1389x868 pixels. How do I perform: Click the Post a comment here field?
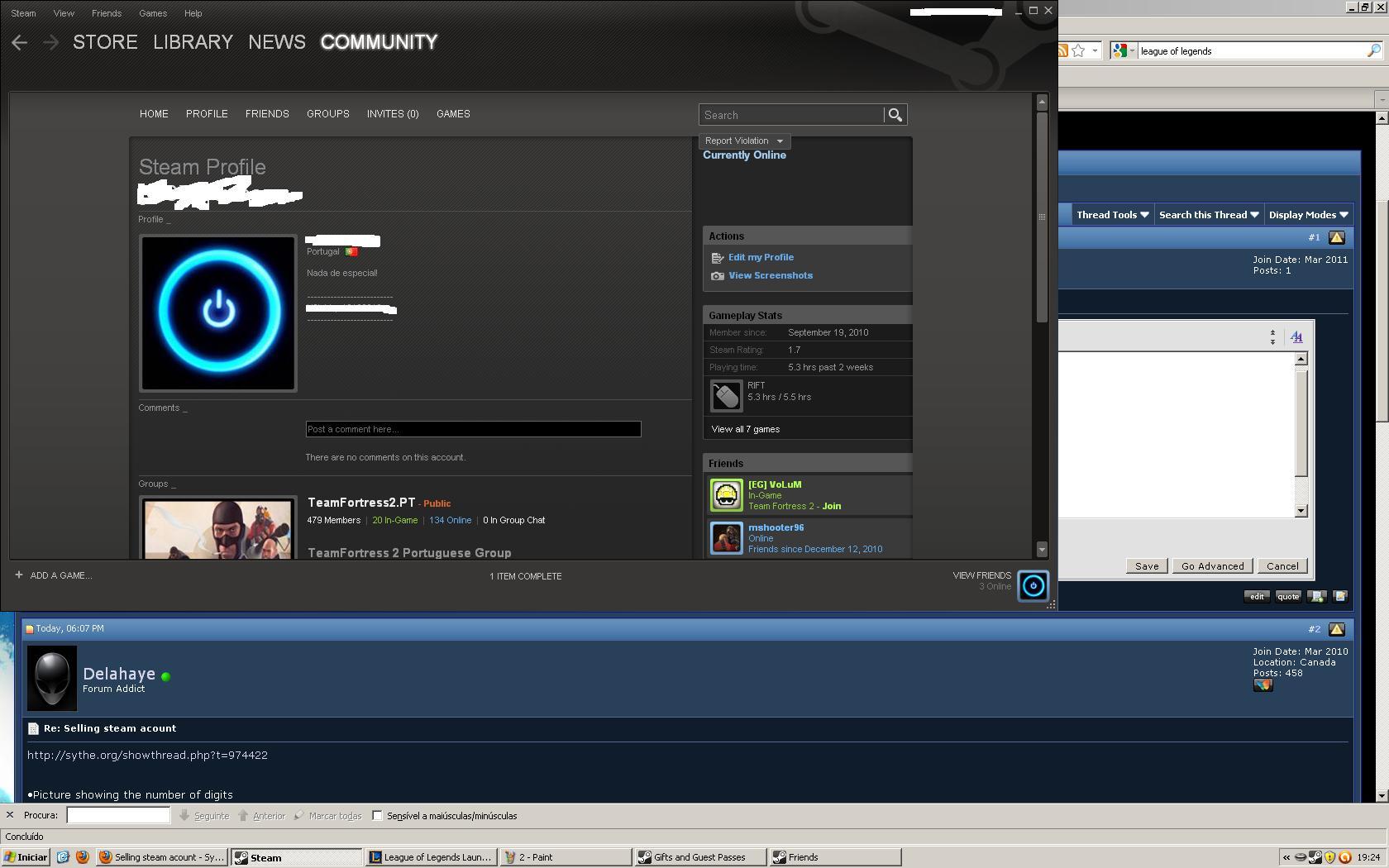(x=473, y=429)
